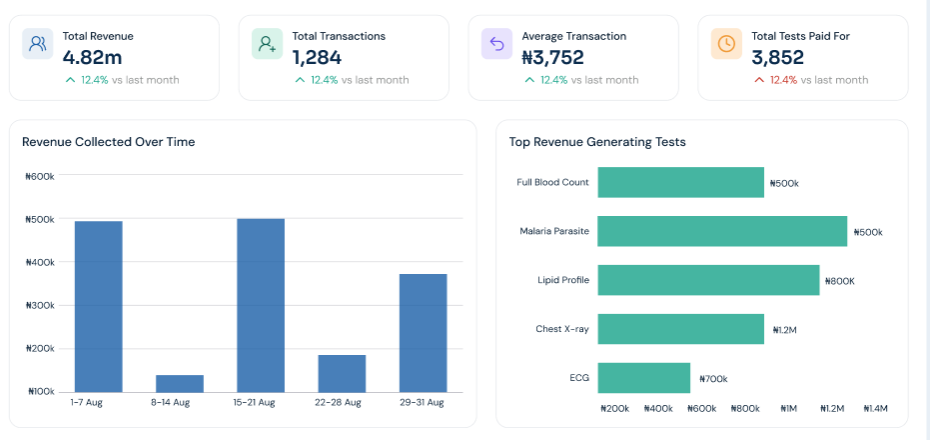930x440 pixels.
Task: Click the green trend arrow under Total Transactions
Action: tap(300, 80)
